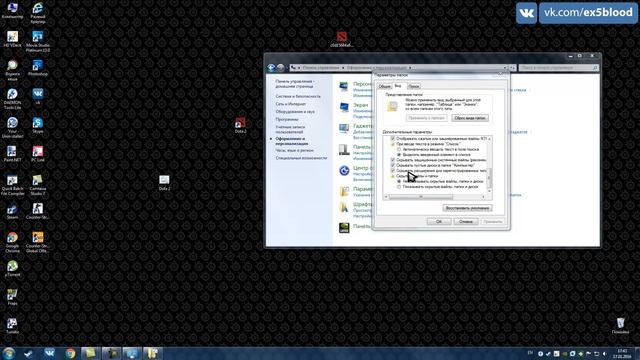Screen dimensions: 640x360
Task: Refresh the Control Panel address bar
Action: (513, 68)
